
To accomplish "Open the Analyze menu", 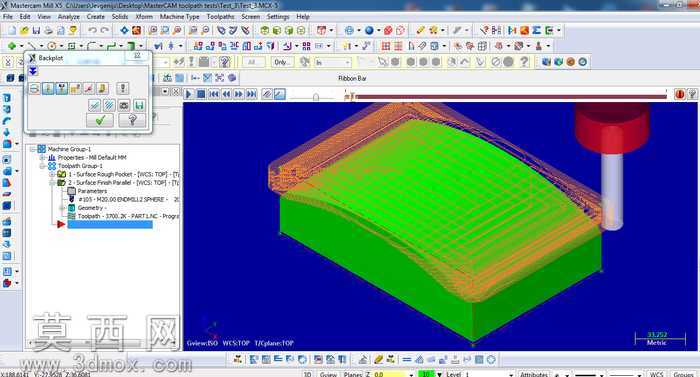I will [x=69, y=17].
